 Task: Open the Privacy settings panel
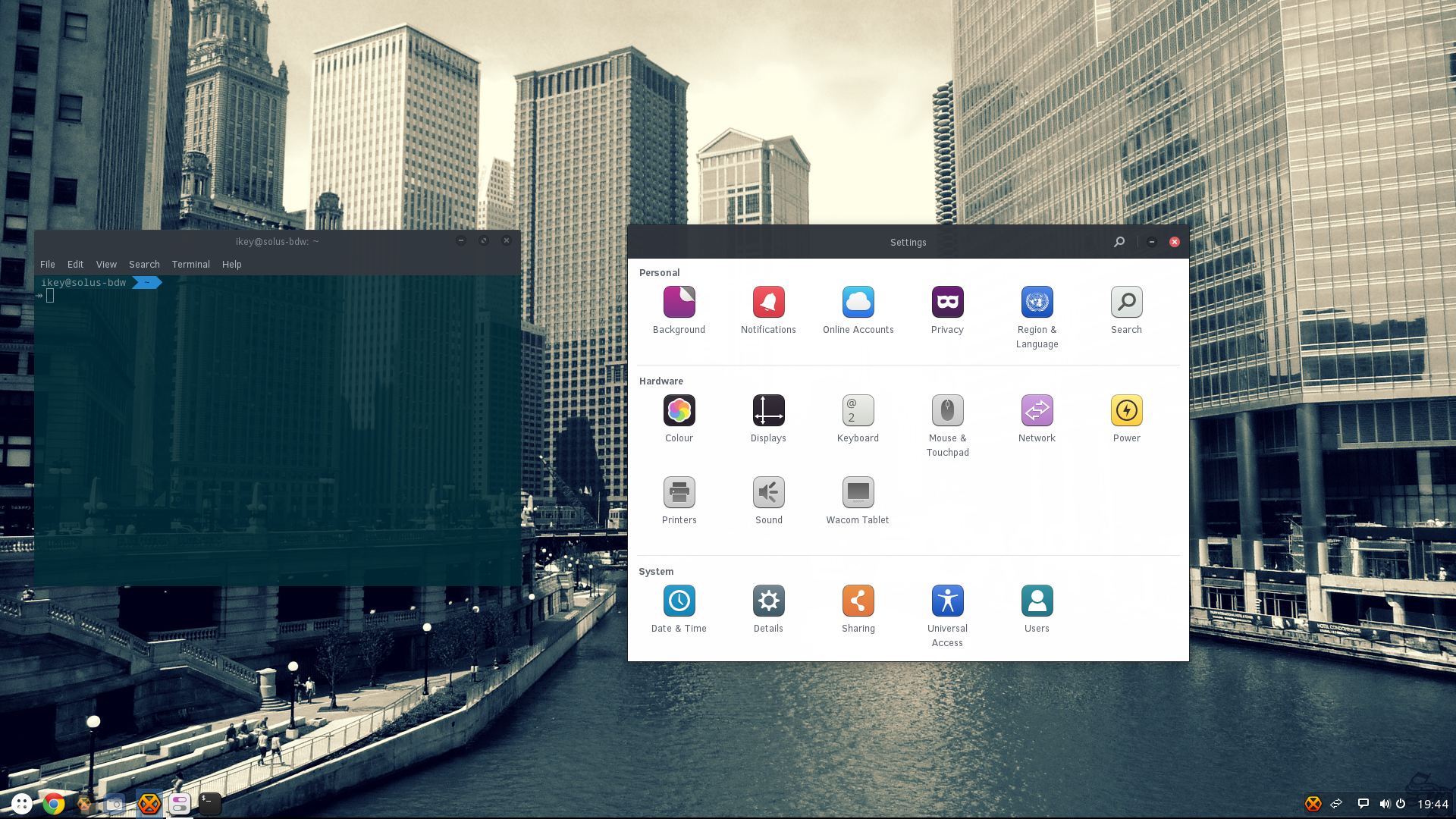[x=947, y=311]
